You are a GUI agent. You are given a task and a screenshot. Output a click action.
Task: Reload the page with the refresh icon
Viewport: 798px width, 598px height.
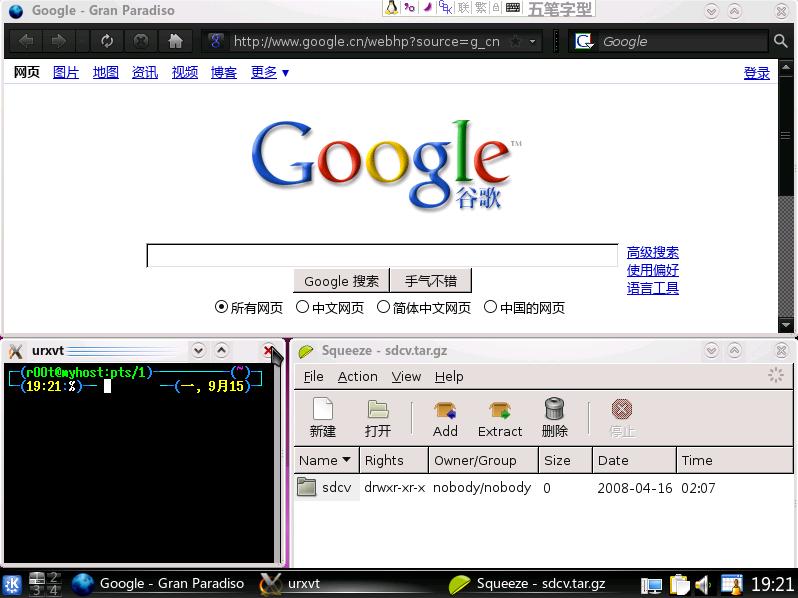pyautogui.click(x=107, y=41)
